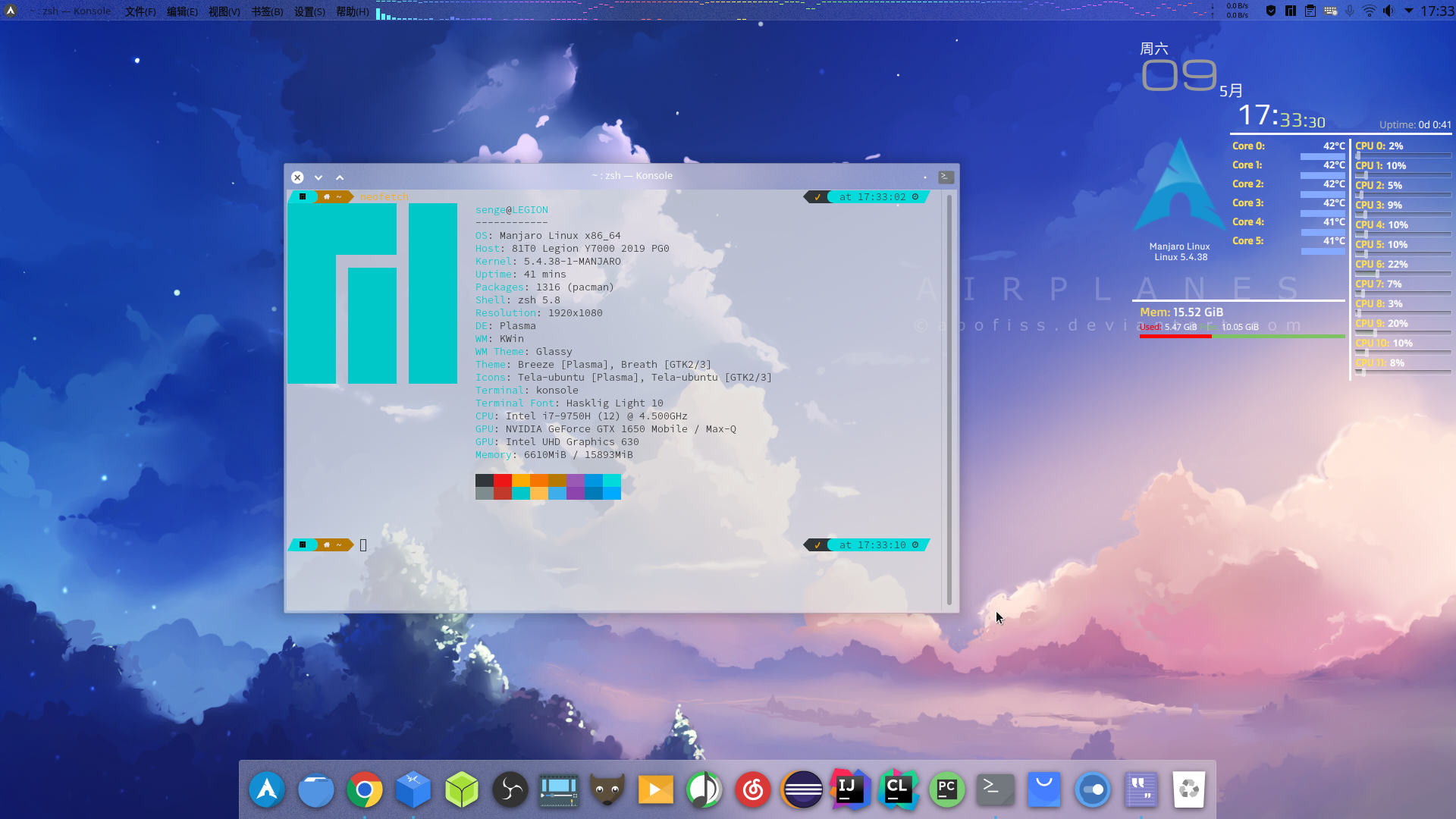
Task: Open Google Chrome from the dock
Action: (365, 789)
